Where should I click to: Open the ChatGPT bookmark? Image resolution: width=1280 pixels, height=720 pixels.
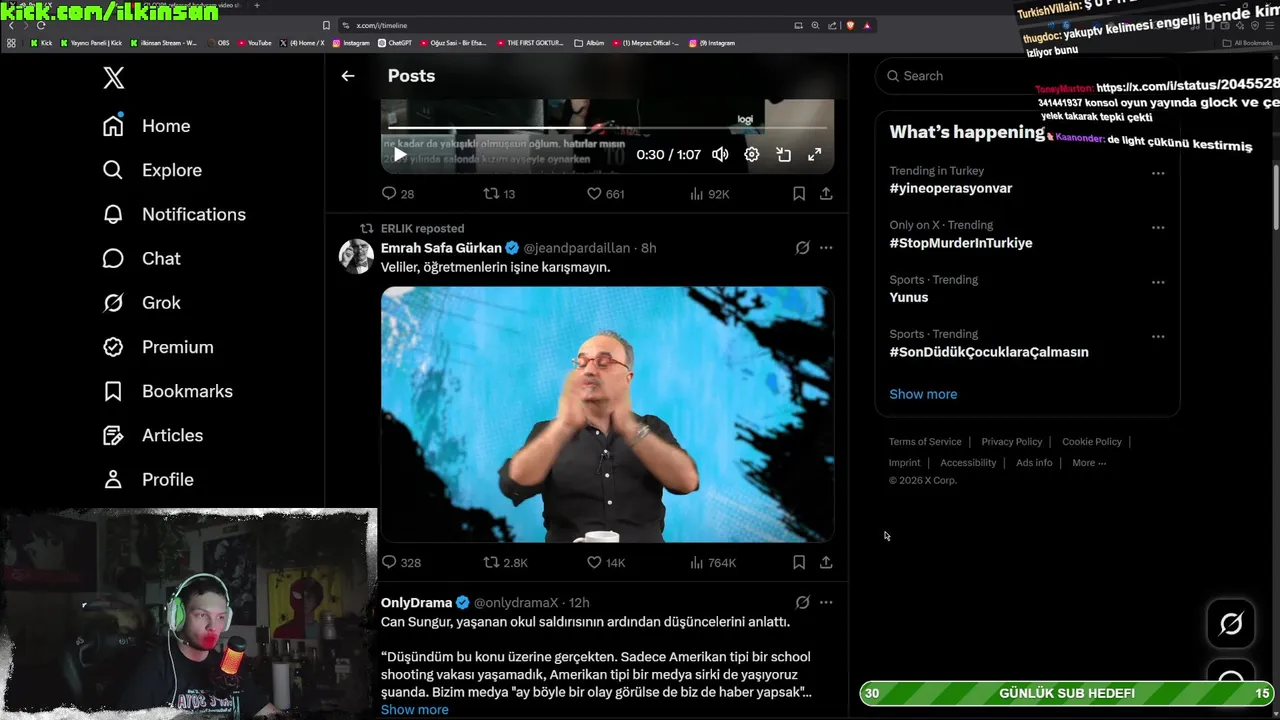click(x=395, y=43)
